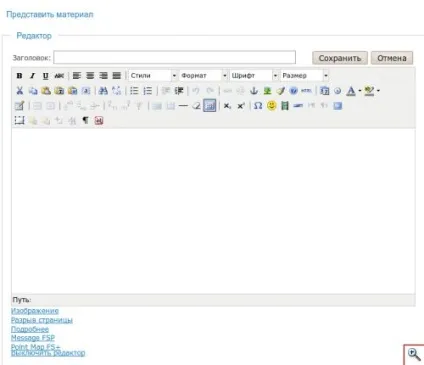Expand the background color picker arrow

[378, 91]
